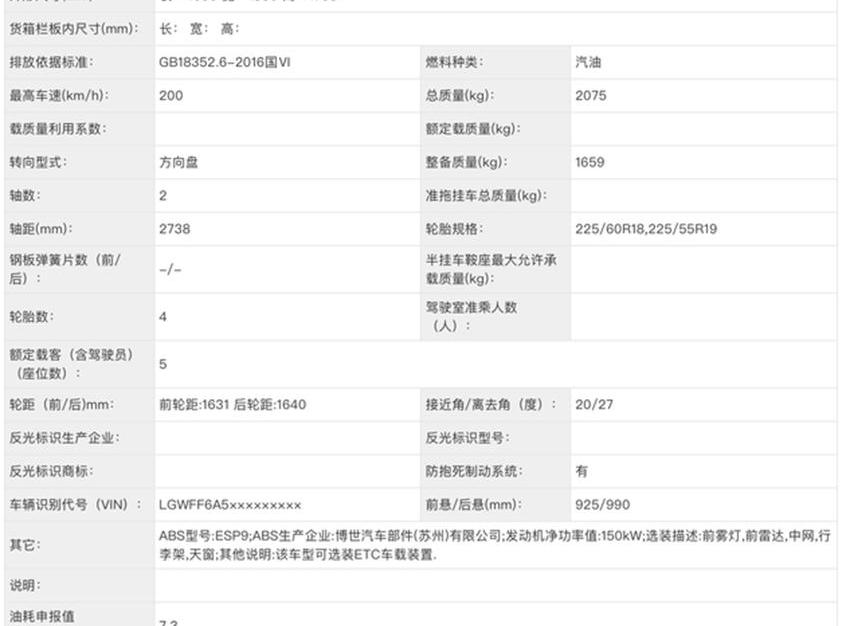Click the 货箱栏板内尺寸(mm) label
Viewport: 846px width, 626px height.
[x=73, y=29]
